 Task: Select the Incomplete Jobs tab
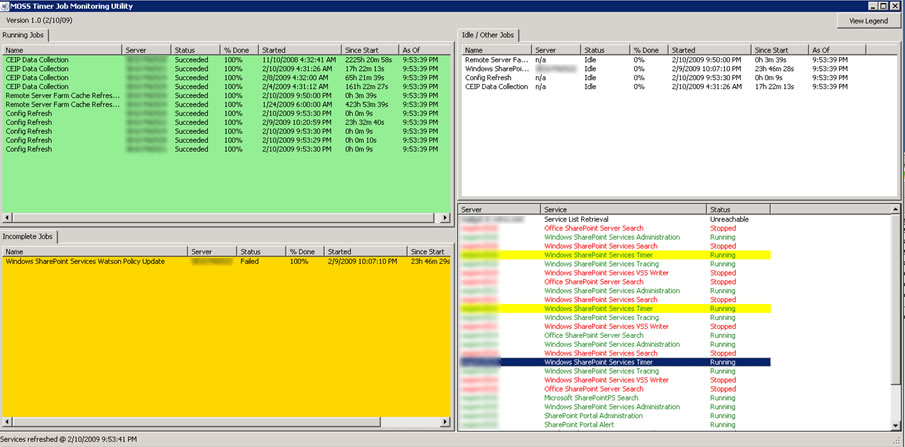28,237
